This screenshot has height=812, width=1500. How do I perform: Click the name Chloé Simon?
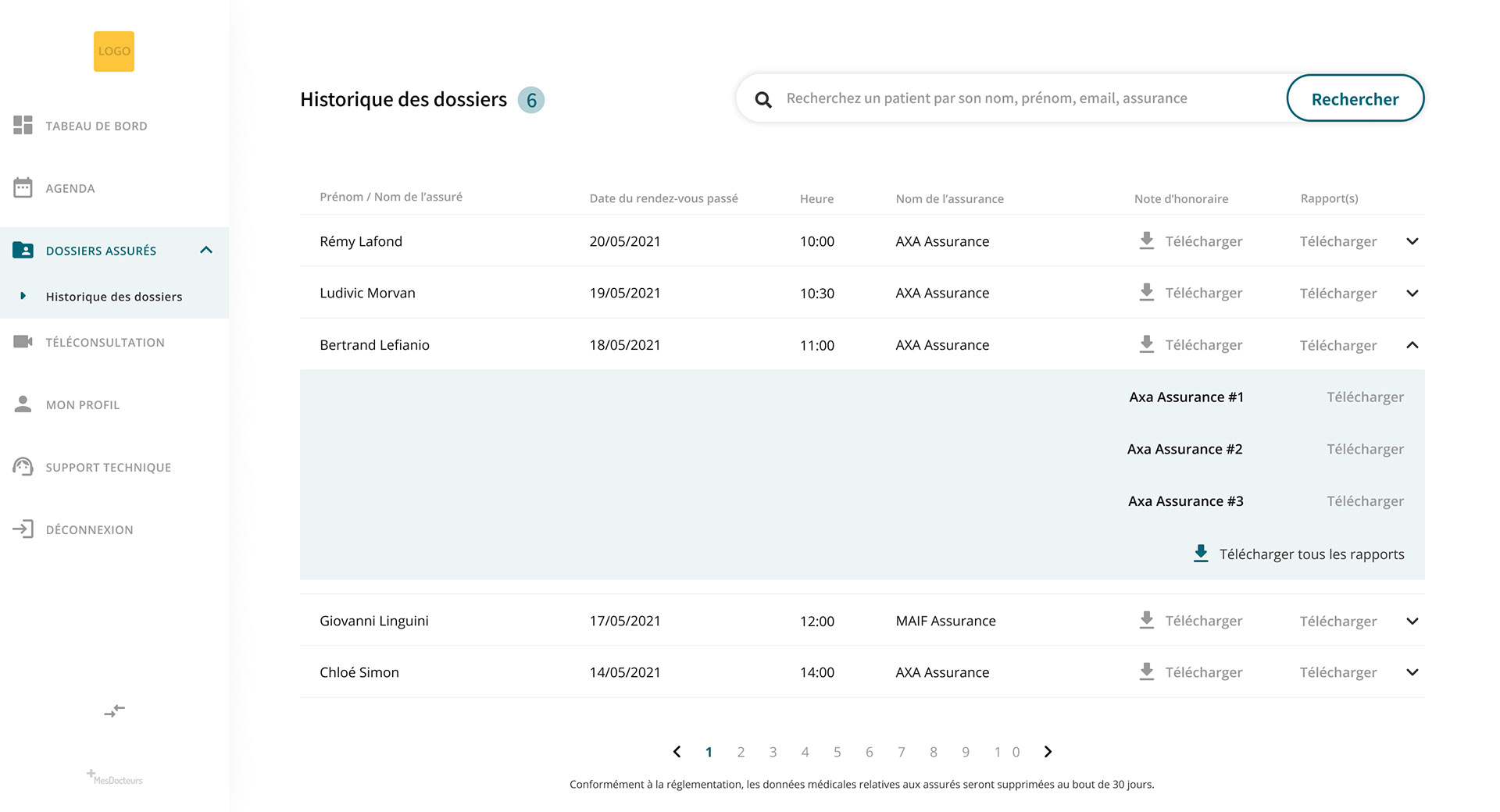pos(359,672)
